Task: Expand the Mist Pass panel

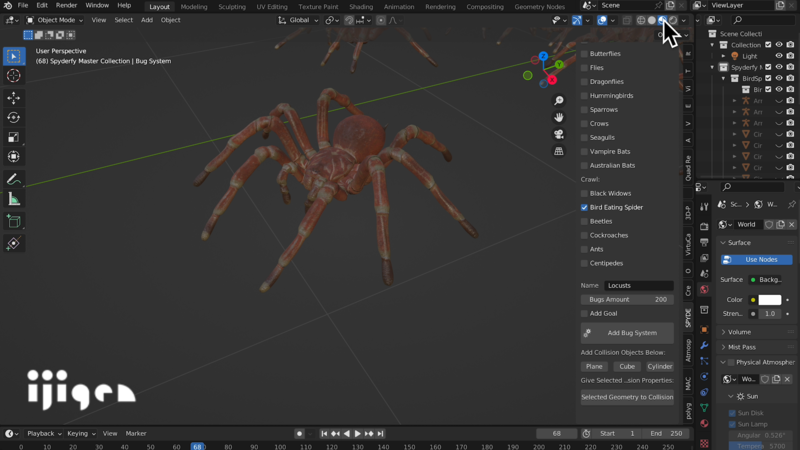Action: (x=723, y=347)
